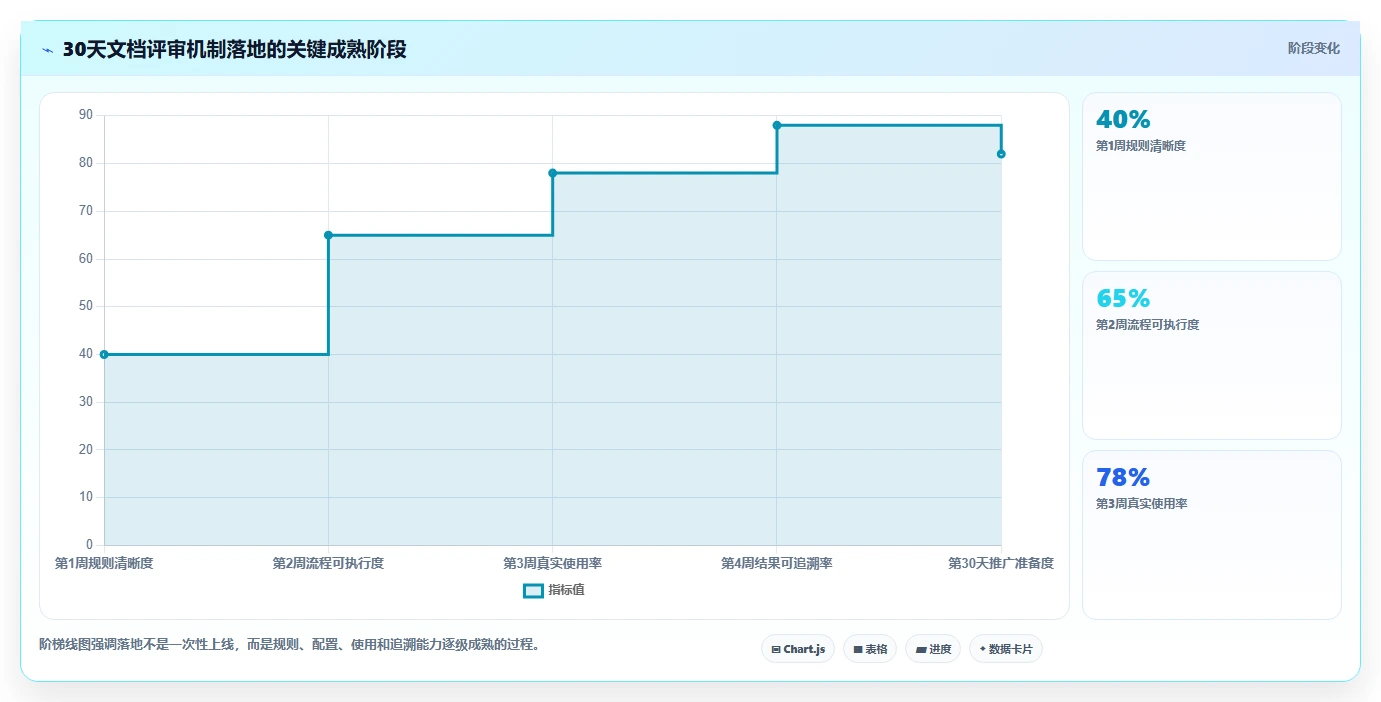Image resolution: width=1381 pixels, height=702 pixels.
Task: Click the 指标值 legend color box
Action: click(534, 591)
